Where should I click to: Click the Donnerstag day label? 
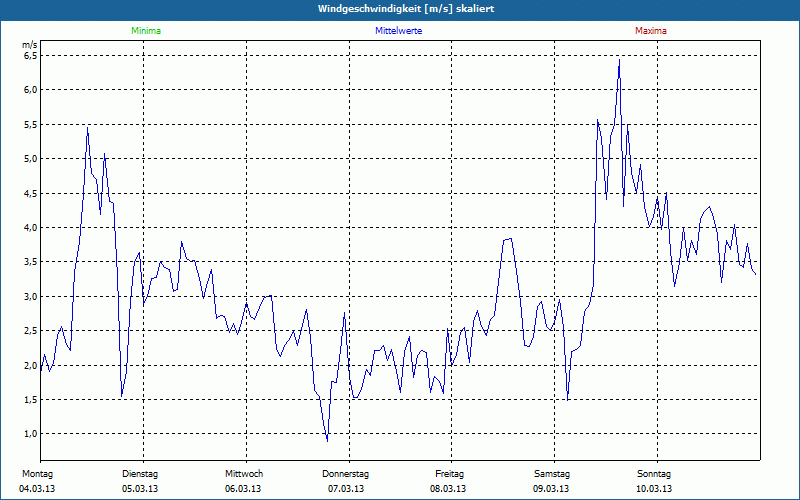click(345, 474)
